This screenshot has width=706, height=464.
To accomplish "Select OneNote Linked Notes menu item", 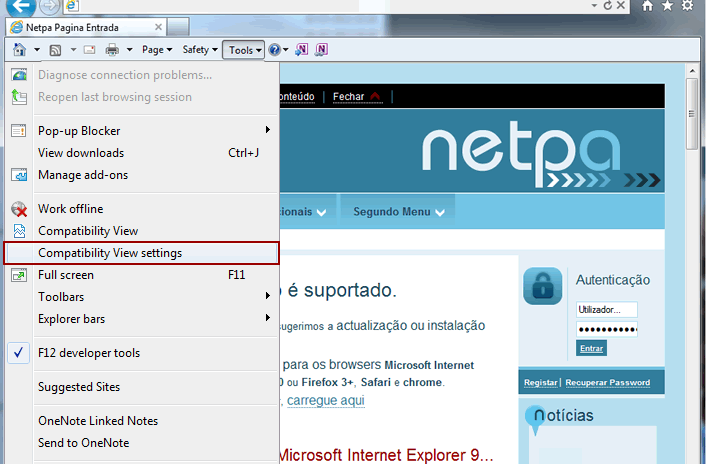I will pyautogui.click(x=142, y=421).
